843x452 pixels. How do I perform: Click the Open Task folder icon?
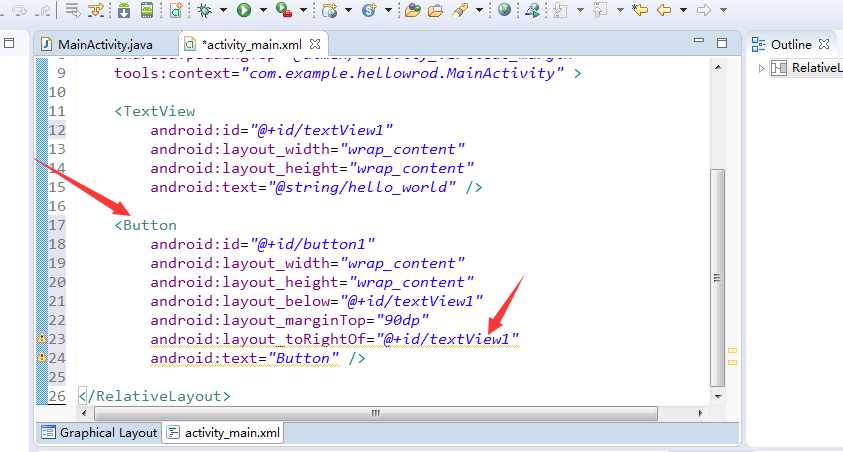pos(435,10)
